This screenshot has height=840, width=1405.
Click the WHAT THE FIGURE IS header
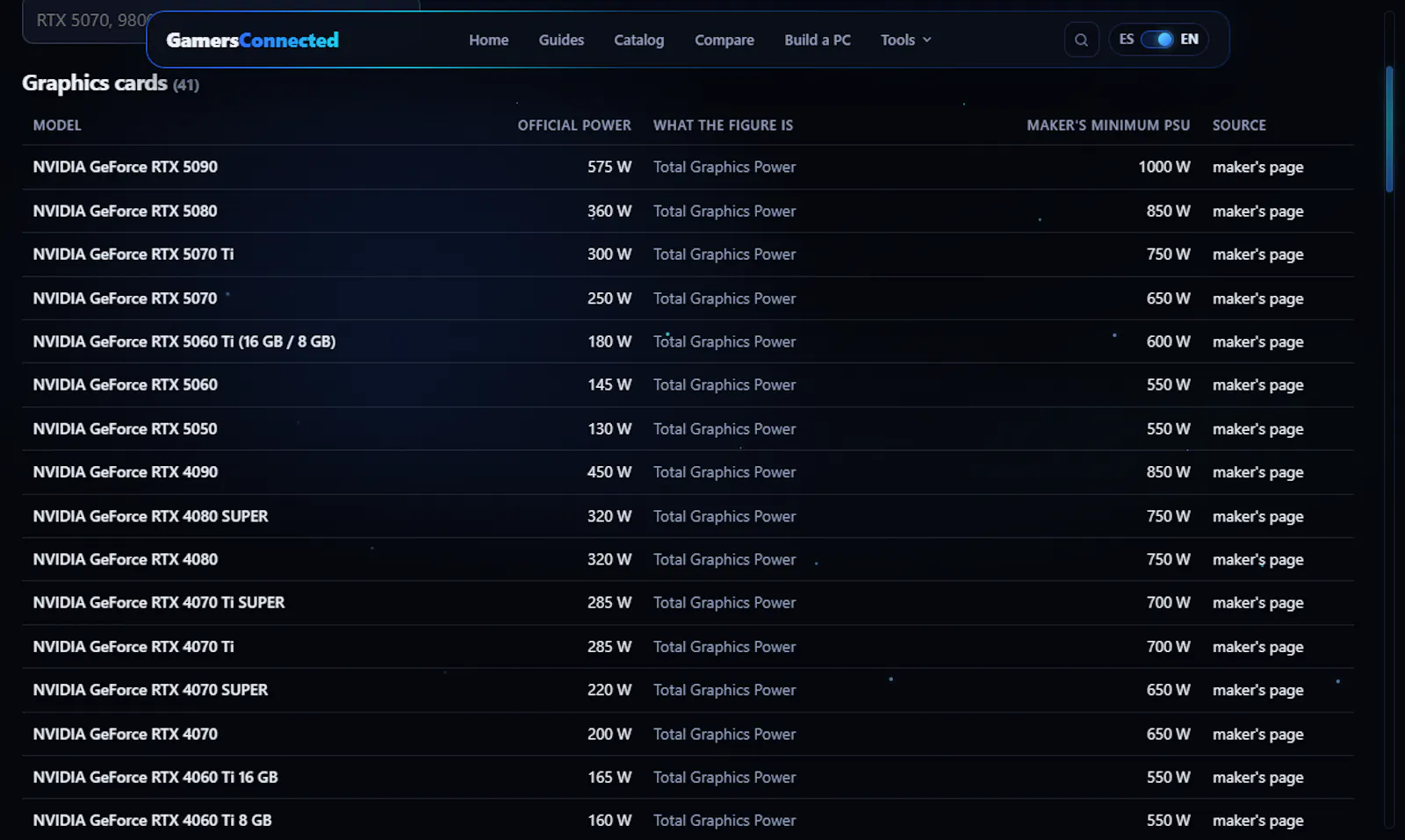(723, 126)
